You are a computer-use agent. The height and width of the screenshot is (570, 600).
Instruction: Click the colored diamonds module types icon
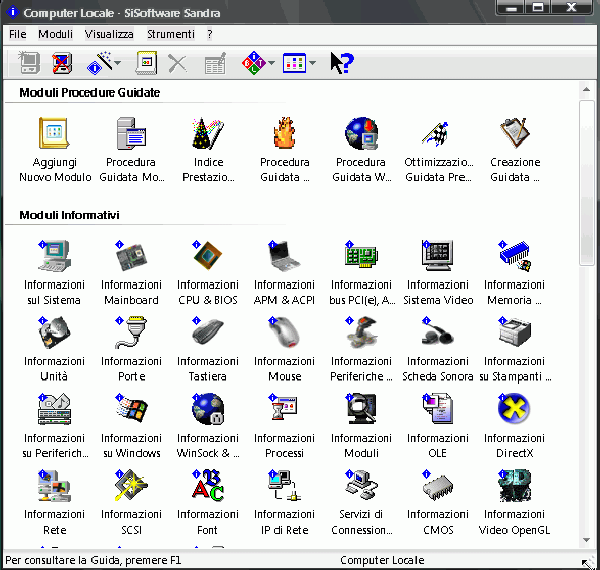coord(253,63)
